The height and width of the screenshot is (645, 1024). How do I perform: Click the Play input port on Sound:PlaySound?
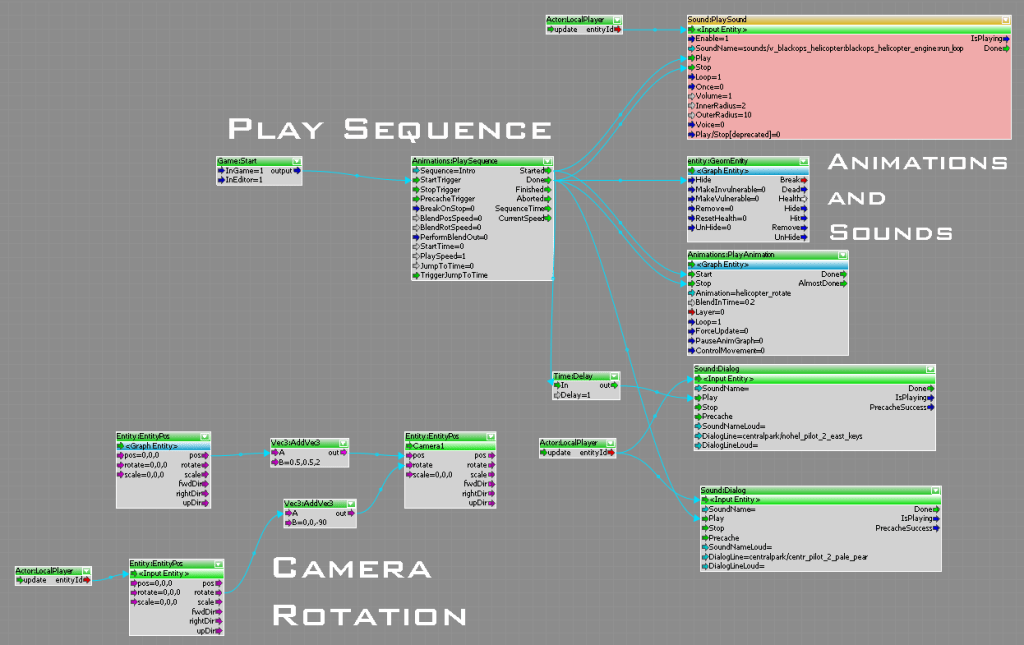(x=692, y=58)
